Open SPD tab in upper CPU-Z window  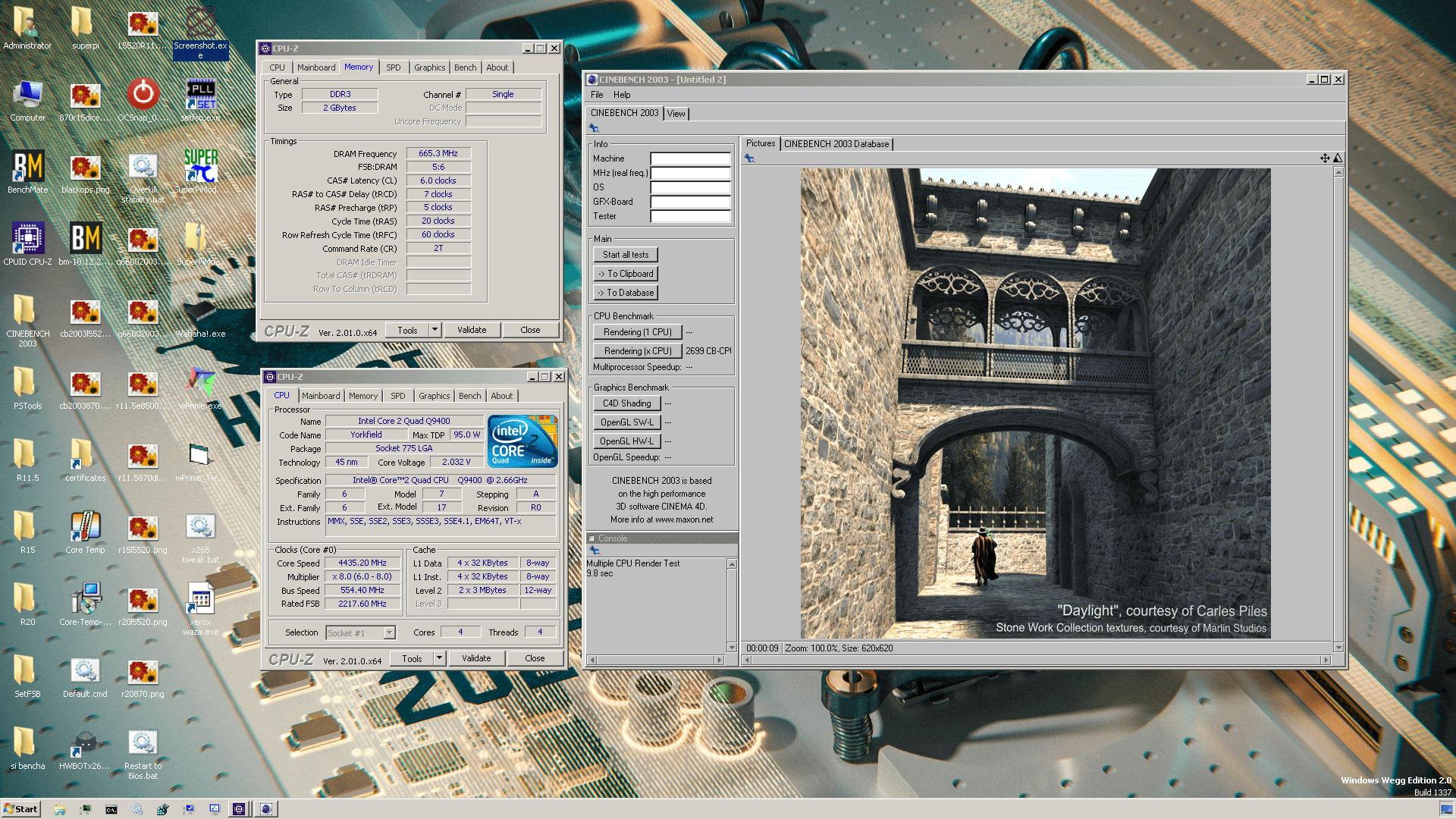(x=393, y=67)
